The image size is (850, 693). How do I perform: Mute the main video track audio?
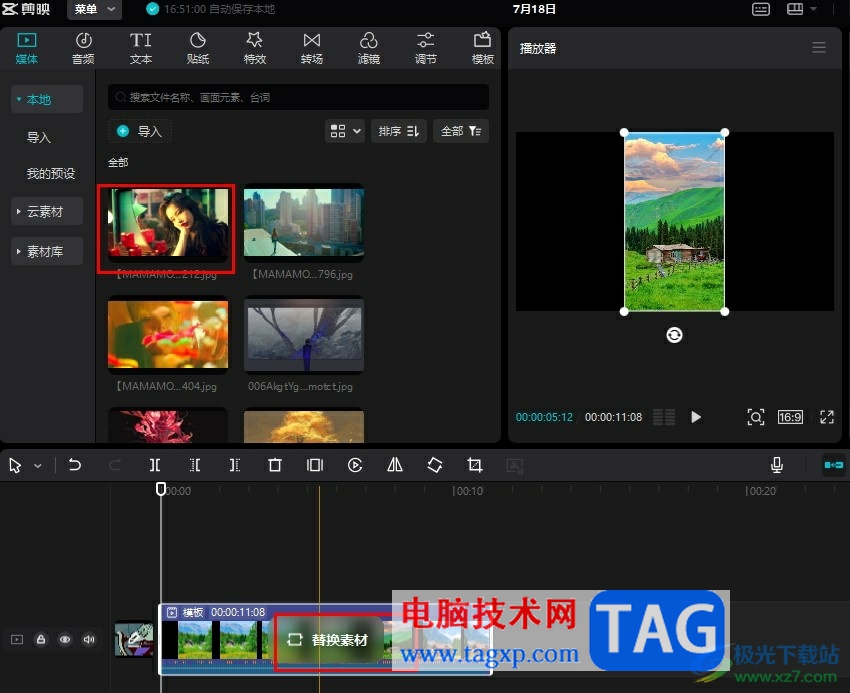tap(89, 639)
